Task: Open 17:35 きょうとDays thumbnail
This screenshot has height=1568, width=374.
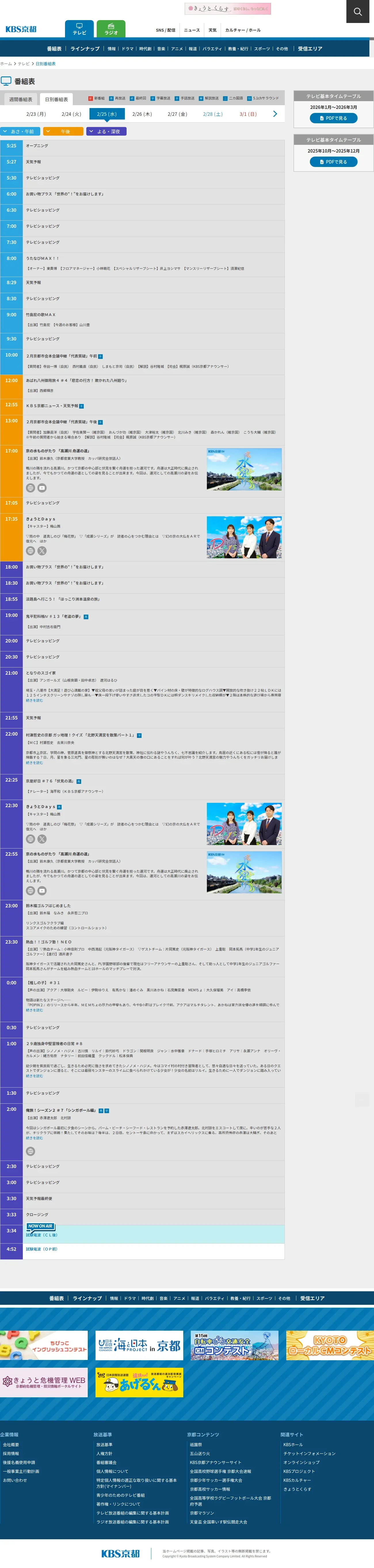Action: (244, 538)
